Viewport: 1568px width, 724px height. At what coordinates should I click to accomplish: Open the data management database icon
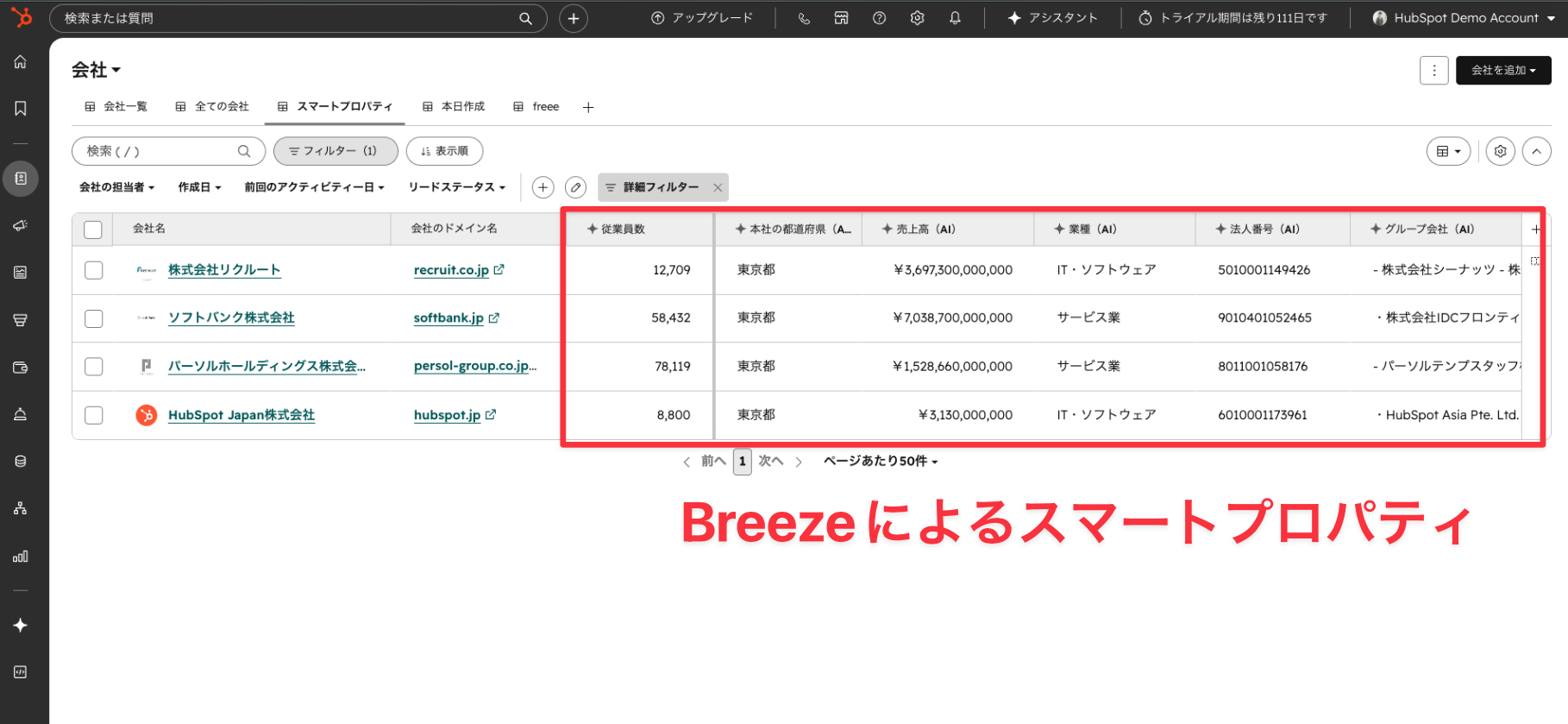pyautogui.click(x=21, y=462)
